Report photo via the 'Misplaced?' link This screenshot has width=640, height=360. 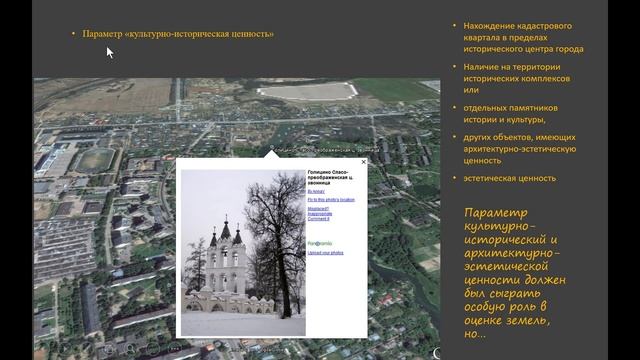pyautogui.click(x=318, y=209)
